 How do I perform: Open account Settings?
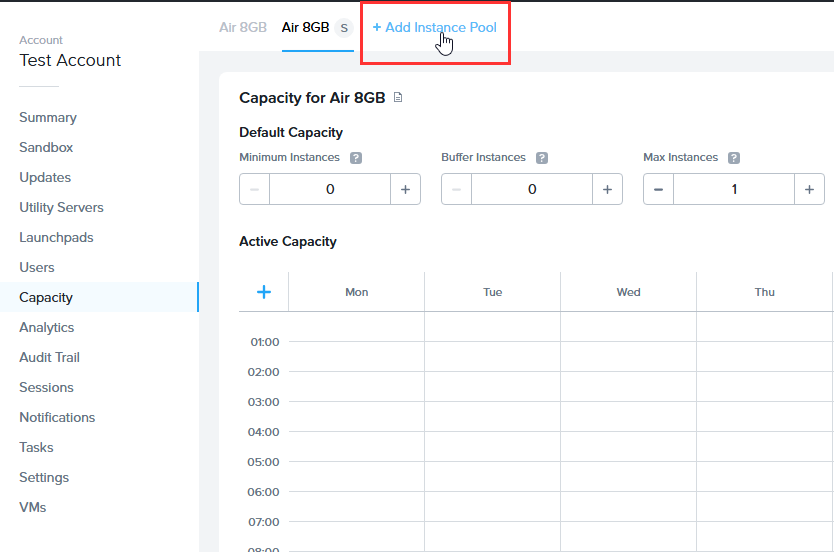click(x=44, y=478)
